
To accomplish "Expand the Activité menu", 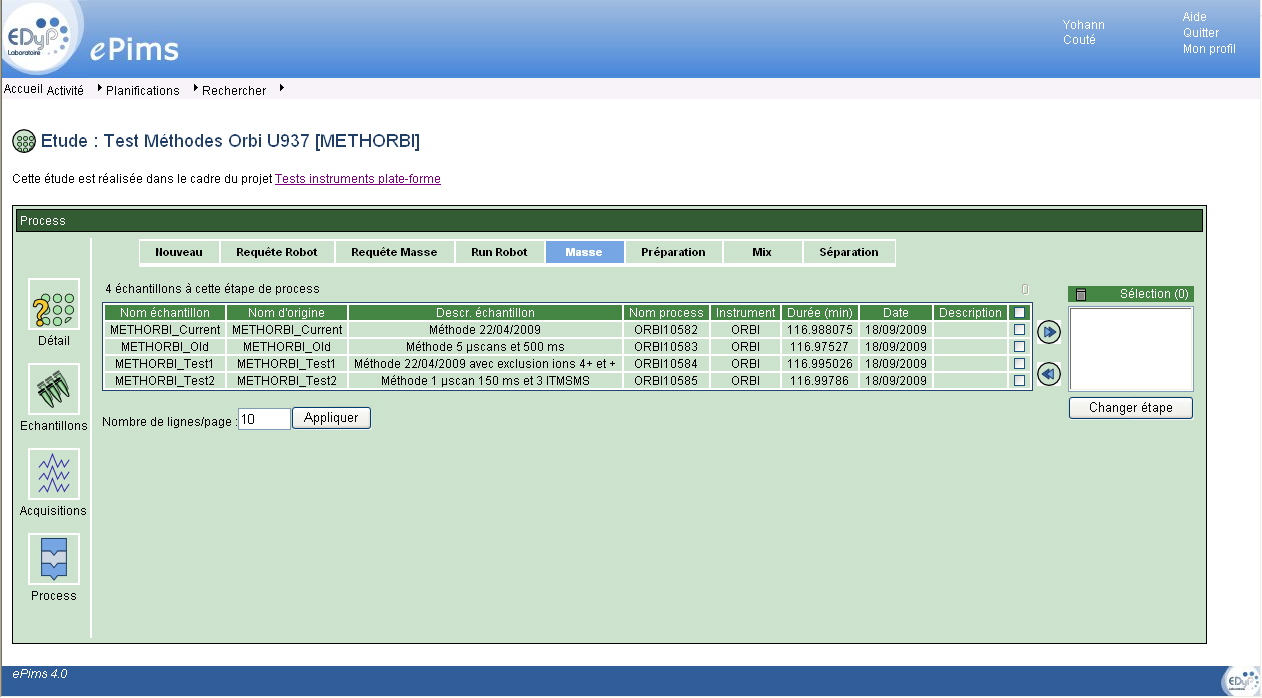I will click(66, 91).
